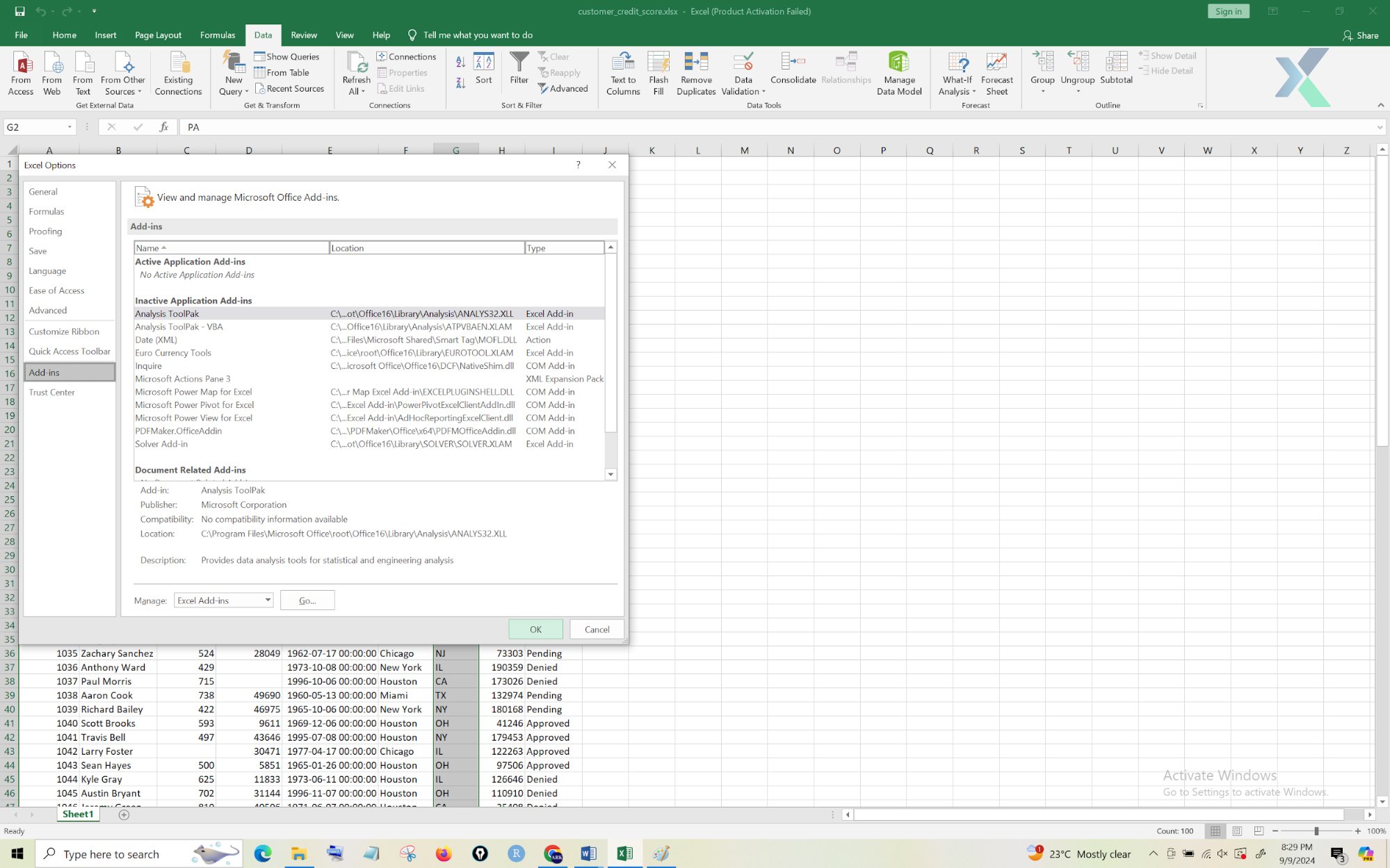Click the Sheet1 tab
The width and height of the screenshot is (1390, 868).
[78, 814]
